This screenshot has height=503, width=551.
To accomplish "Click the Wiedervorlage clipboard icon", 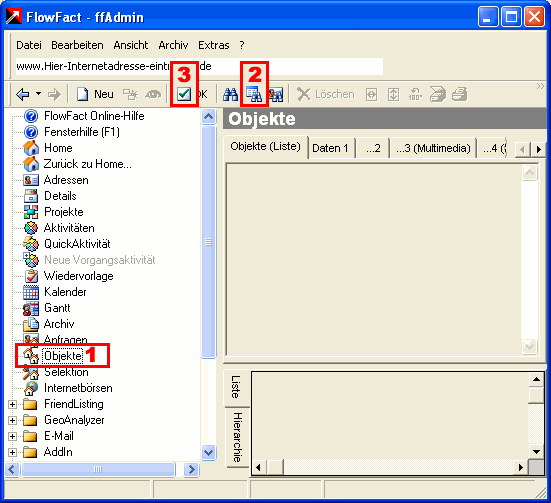I will click(x=32, y=276).
